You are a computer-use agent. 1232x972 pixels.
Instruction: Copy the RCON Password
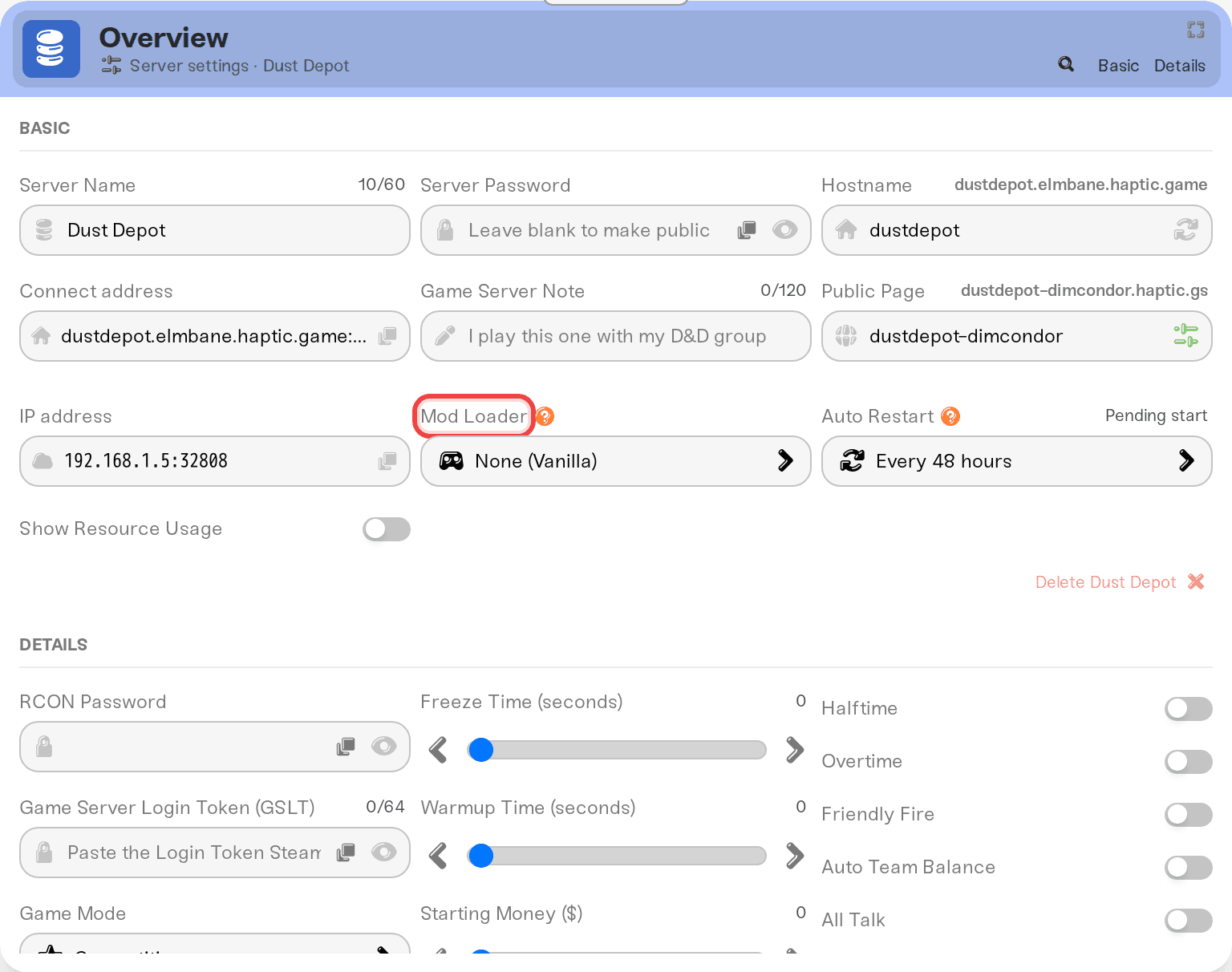[346, 747]
